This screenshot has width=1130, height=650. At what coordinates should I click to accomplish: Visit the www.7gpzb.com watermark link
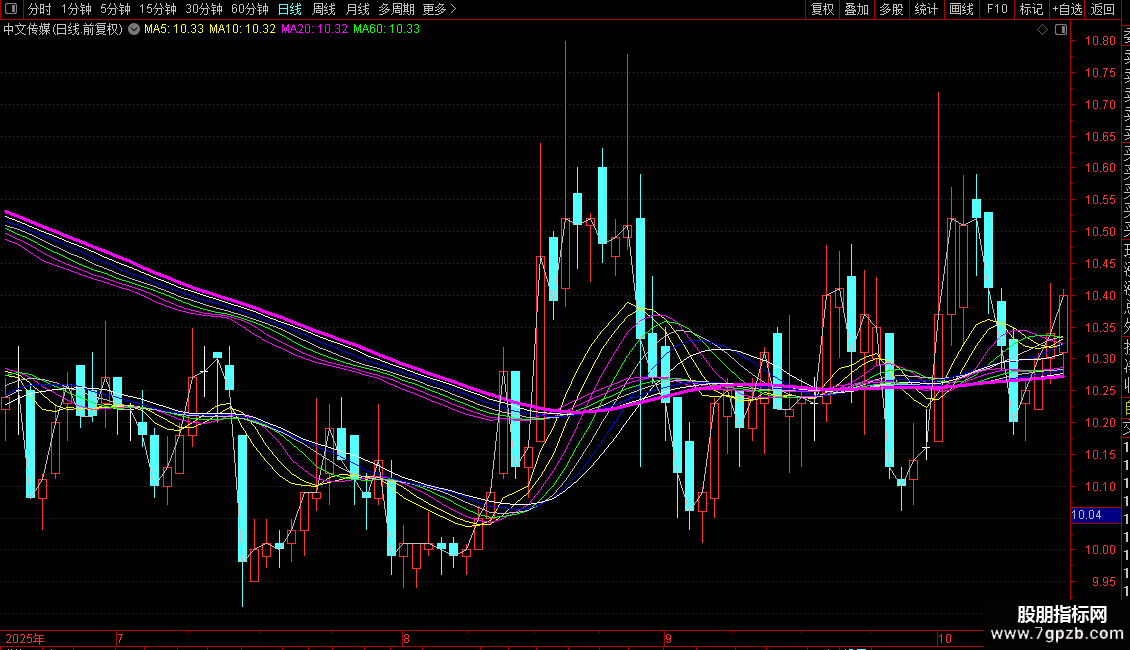[x=1062, y=634]
